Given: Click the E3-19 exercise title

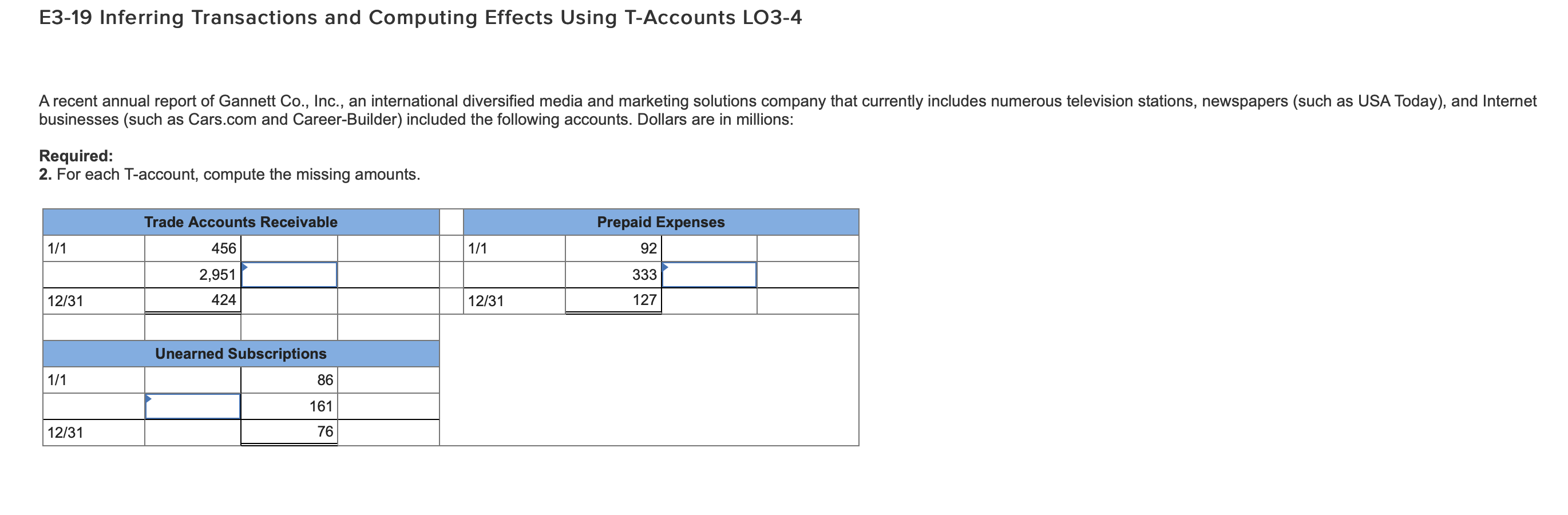Looking at the screenshot, I should point(420,18).
